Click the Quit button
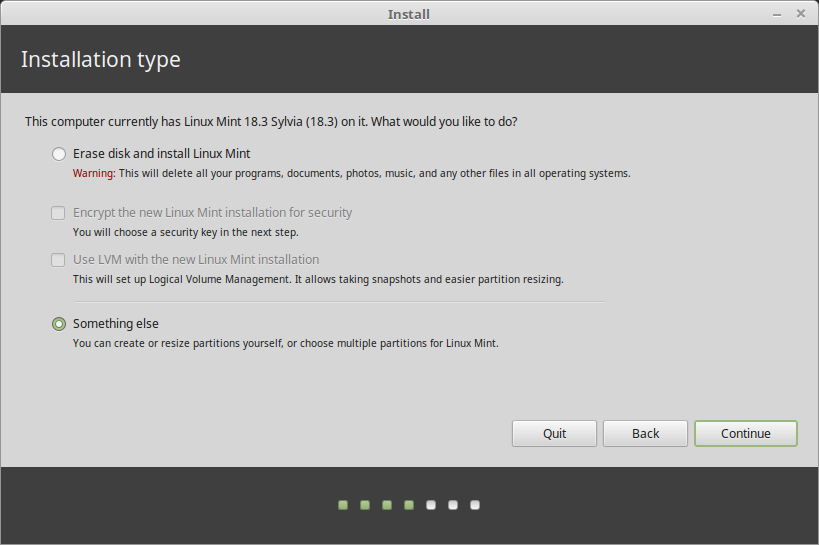 click(x=554, y=433)
